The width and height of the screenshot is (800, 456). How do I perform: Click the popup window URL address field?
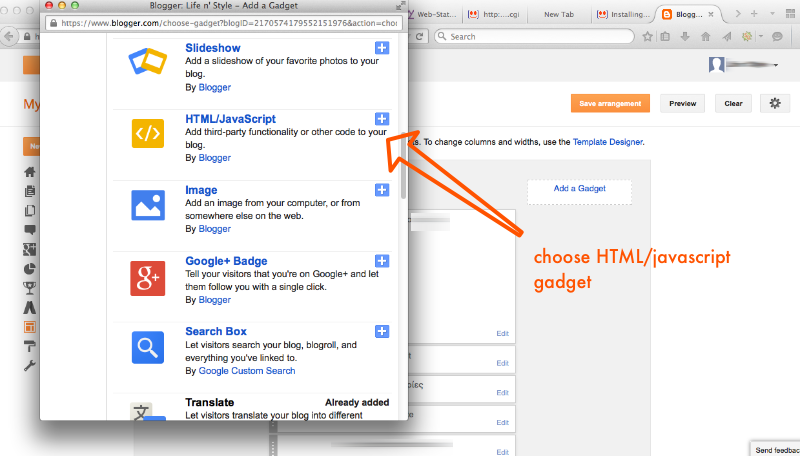(x=224, y=23)
